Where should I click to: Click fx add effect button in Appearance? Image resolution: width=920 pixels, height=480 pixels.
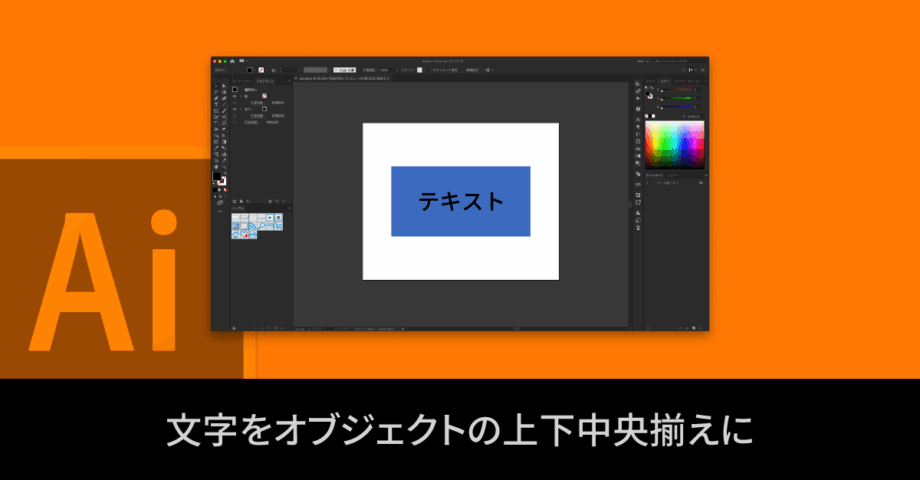[x=248, y=201]
